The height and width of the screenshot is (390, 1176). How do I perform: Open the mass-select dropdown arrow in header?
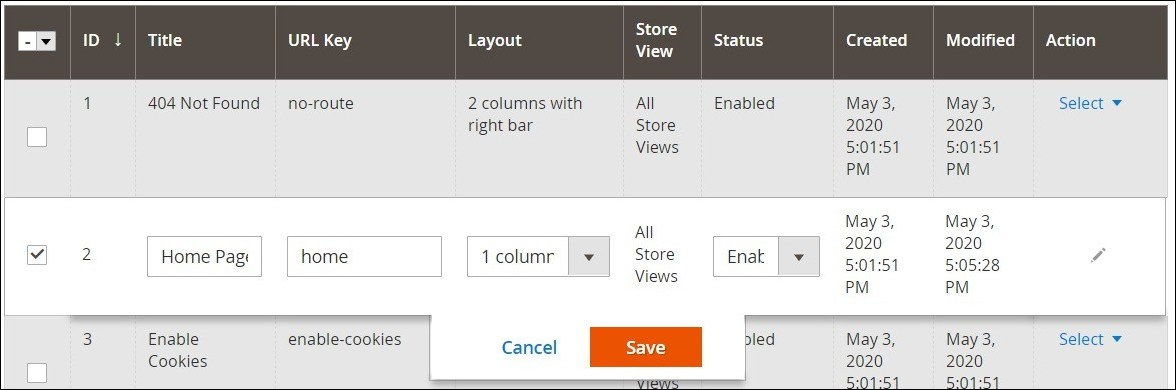46,43
